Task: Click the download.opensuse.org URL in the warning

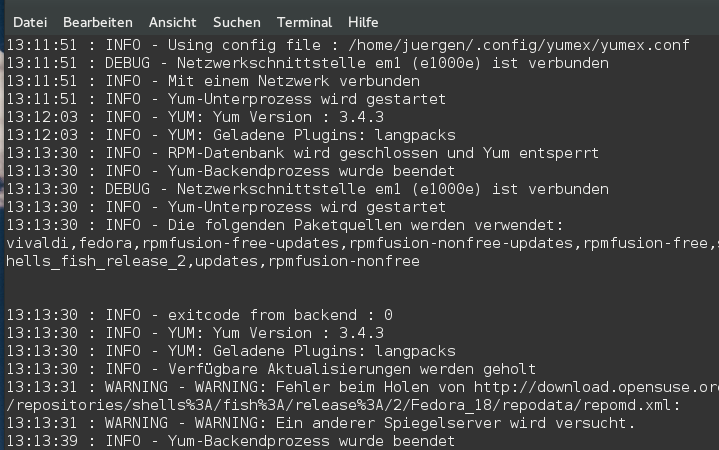Action: pyautogui.click(x=596, y=387)
